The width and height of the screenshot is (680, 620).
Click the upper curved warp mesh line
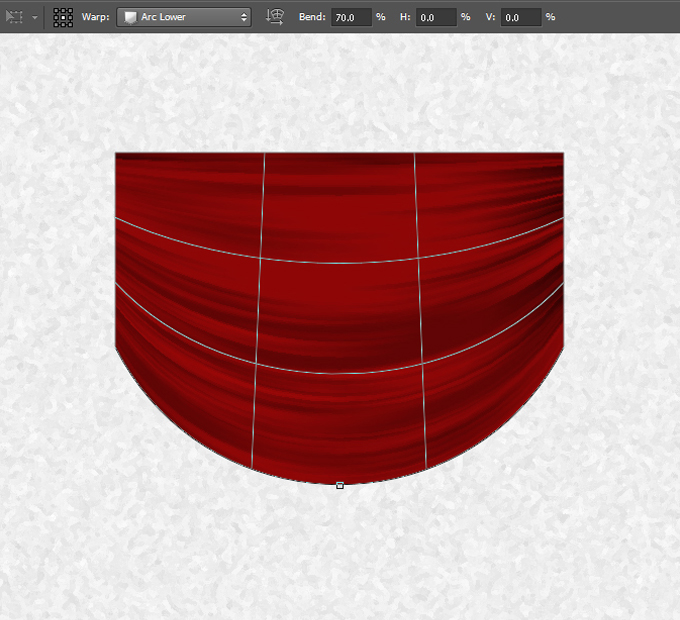coord(340,263)
